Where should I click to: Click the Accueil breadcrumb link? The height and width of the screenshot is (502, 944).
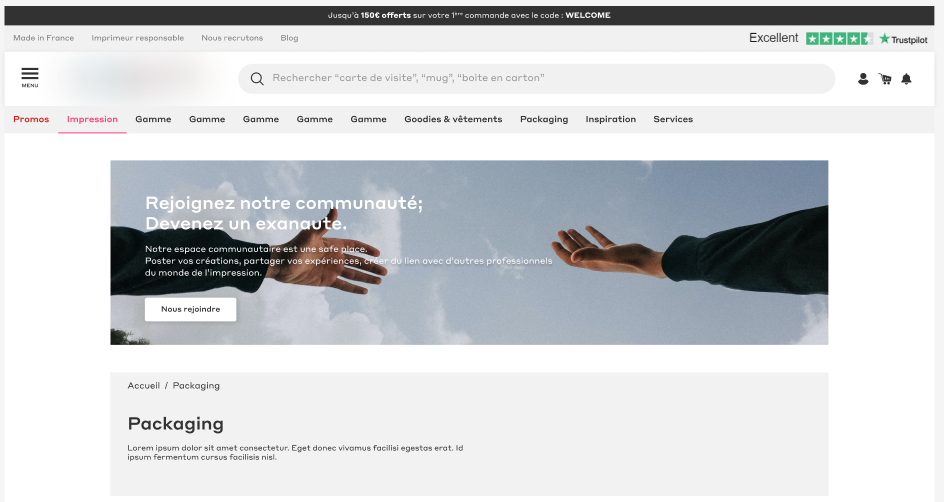pyautogui.click(x=143, y=385)
